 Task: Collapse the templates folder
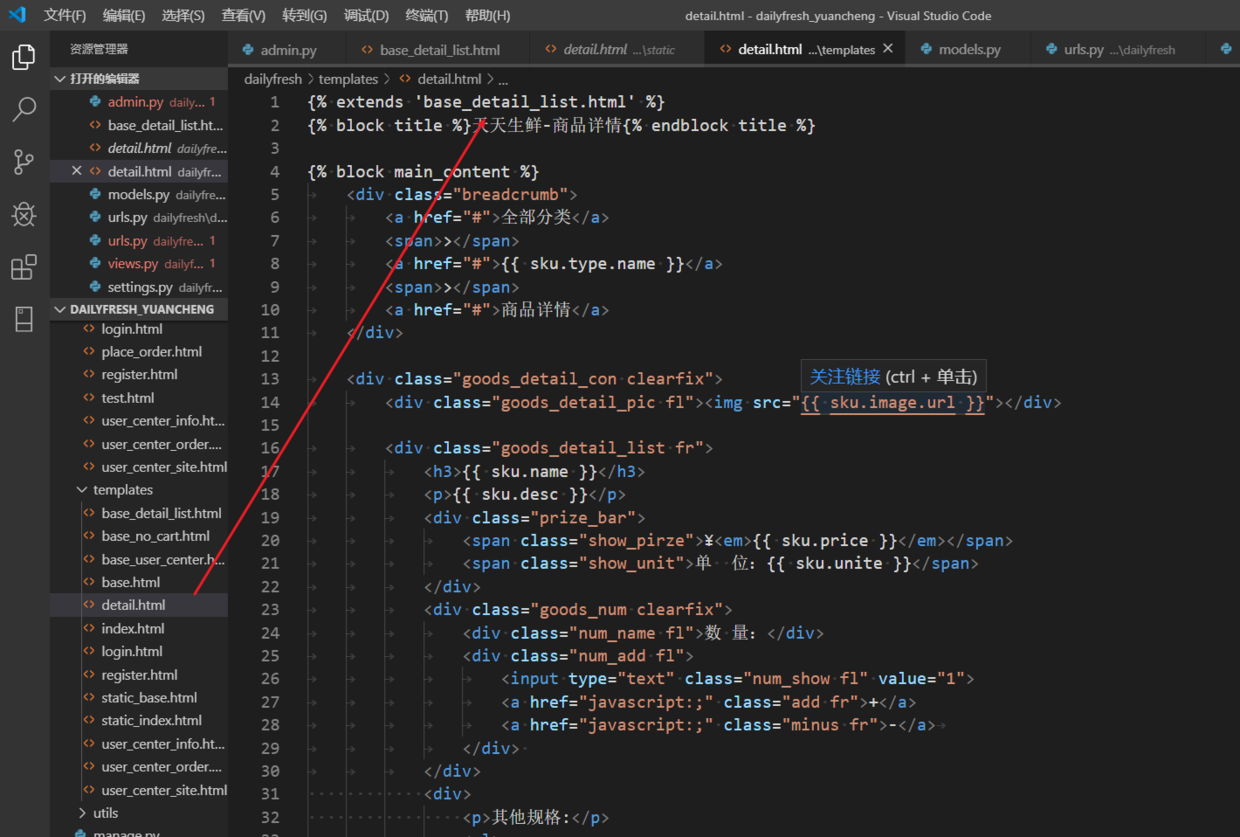[x=123, y=490]
